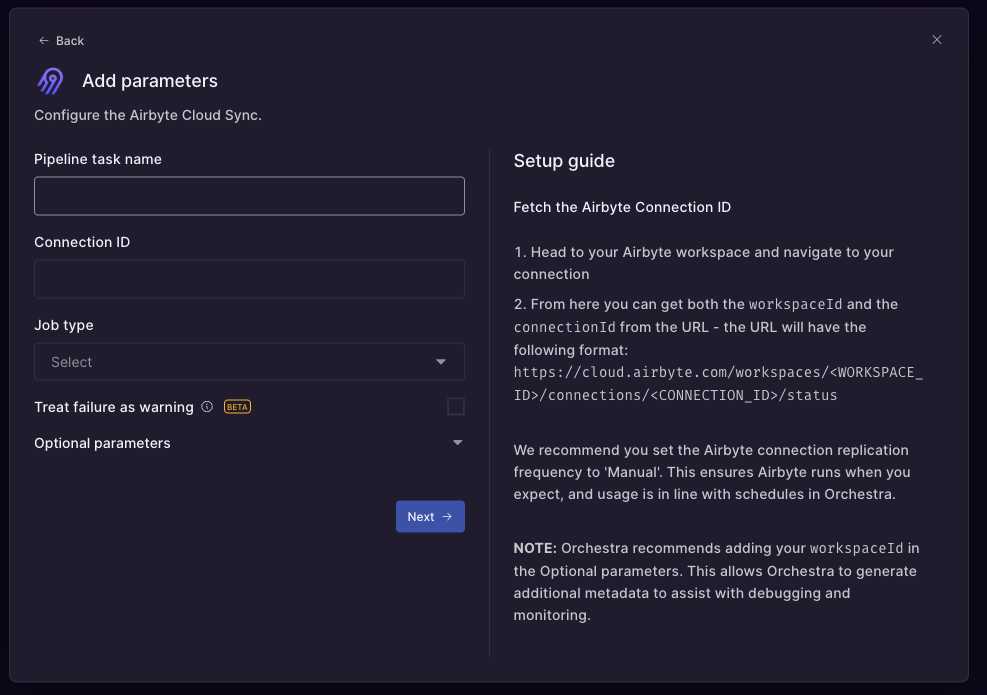Click the Job type dropdown caret arrow
The height and width of the screenshot is (695, 987).
pos(441,362)
